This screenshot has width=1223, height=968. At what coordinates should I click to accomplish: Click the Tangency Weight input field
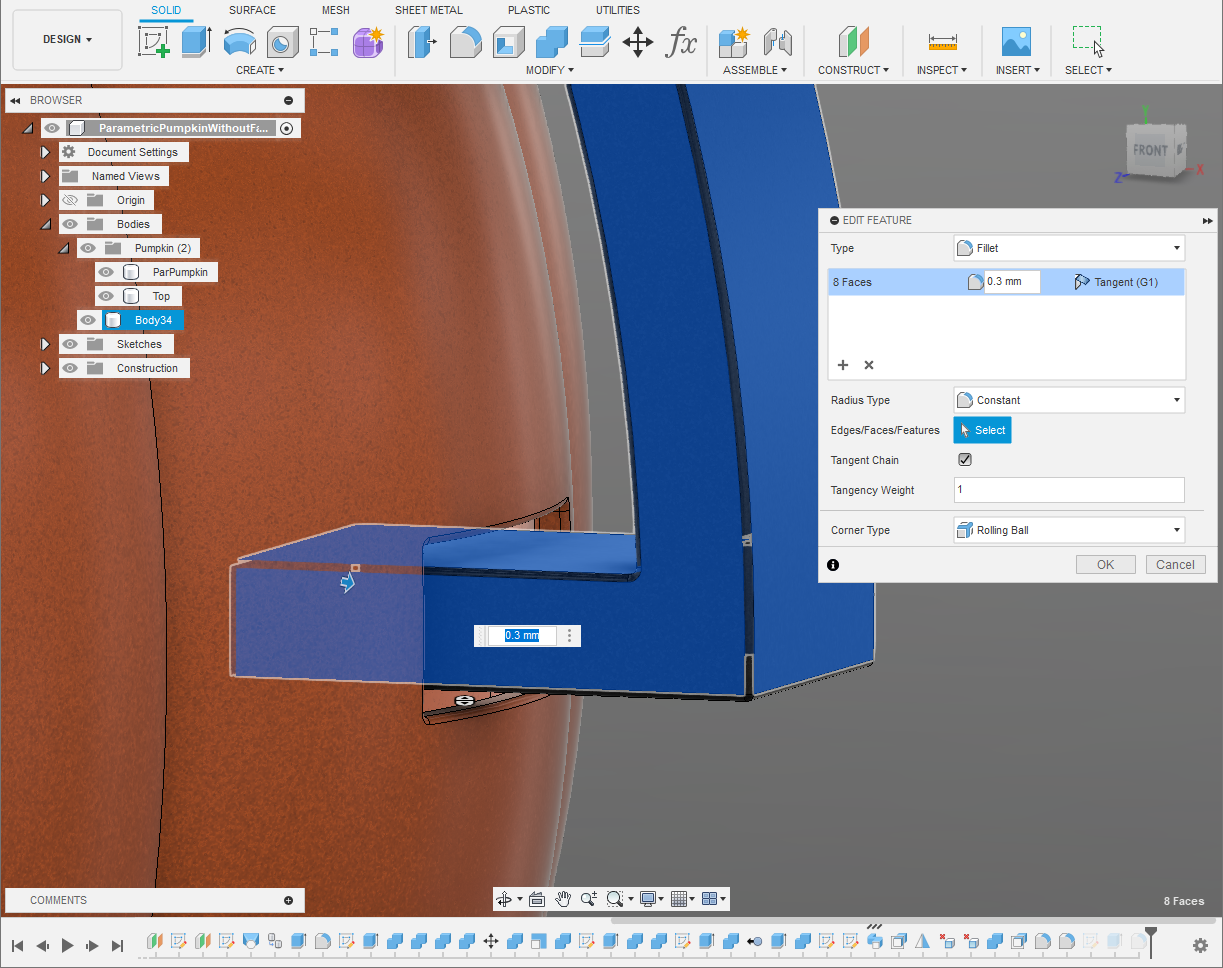pos(1069,490)
